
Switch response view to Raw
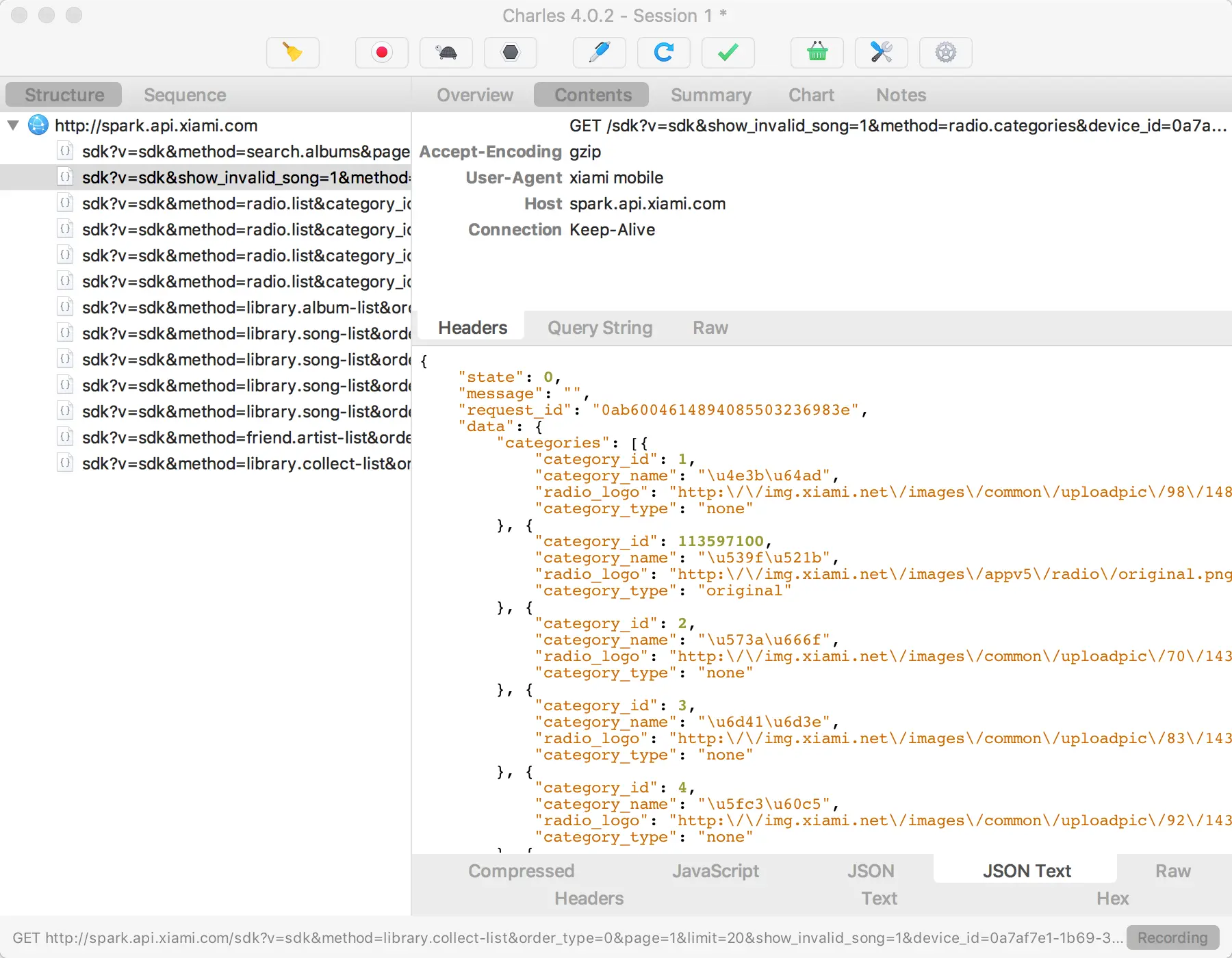click(x=1173, y=870)
